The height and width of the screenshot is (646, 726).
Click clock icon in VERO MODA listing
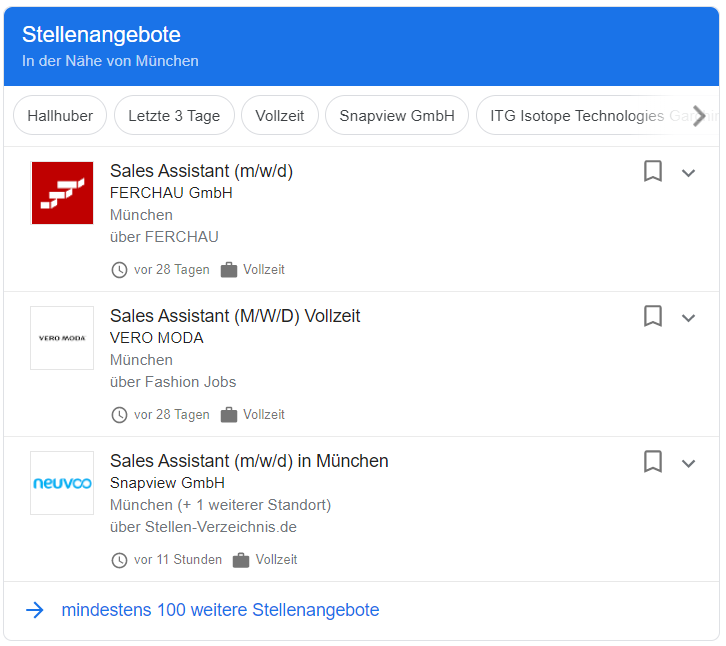tap(119, 414)
